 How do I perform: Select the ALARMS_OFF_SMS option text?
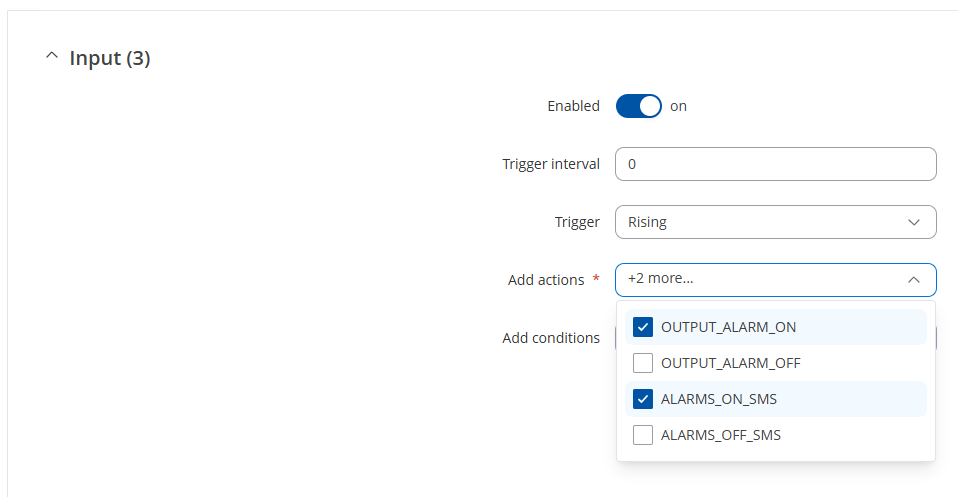[x=720, y=435]
